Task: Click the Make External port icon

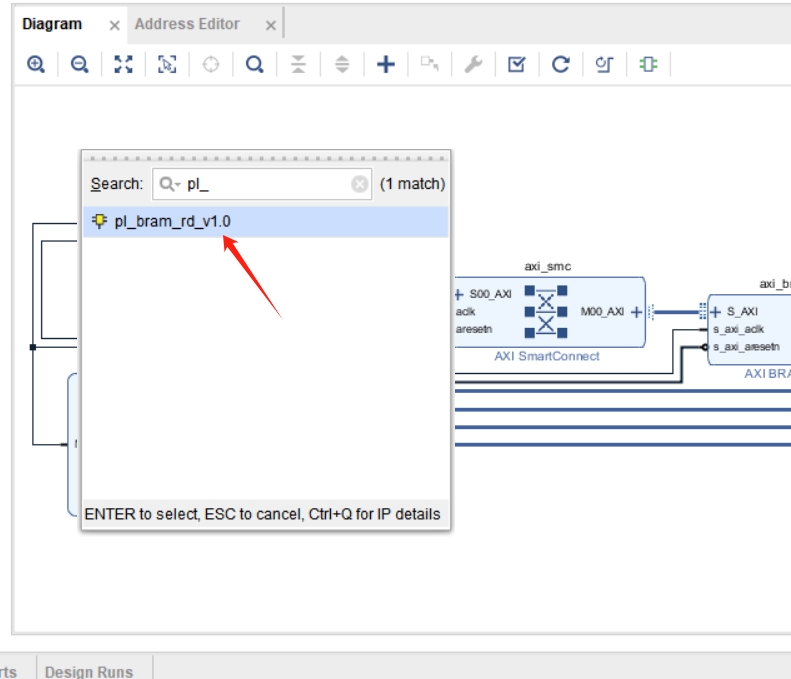Action: [429, 65]
